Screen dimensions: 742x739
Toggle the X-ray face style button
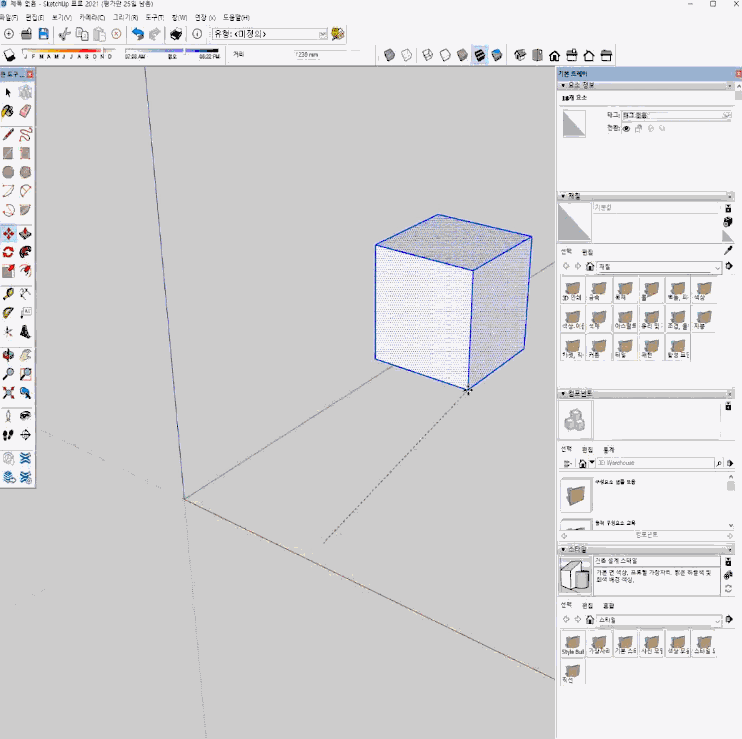coord(390,55)
